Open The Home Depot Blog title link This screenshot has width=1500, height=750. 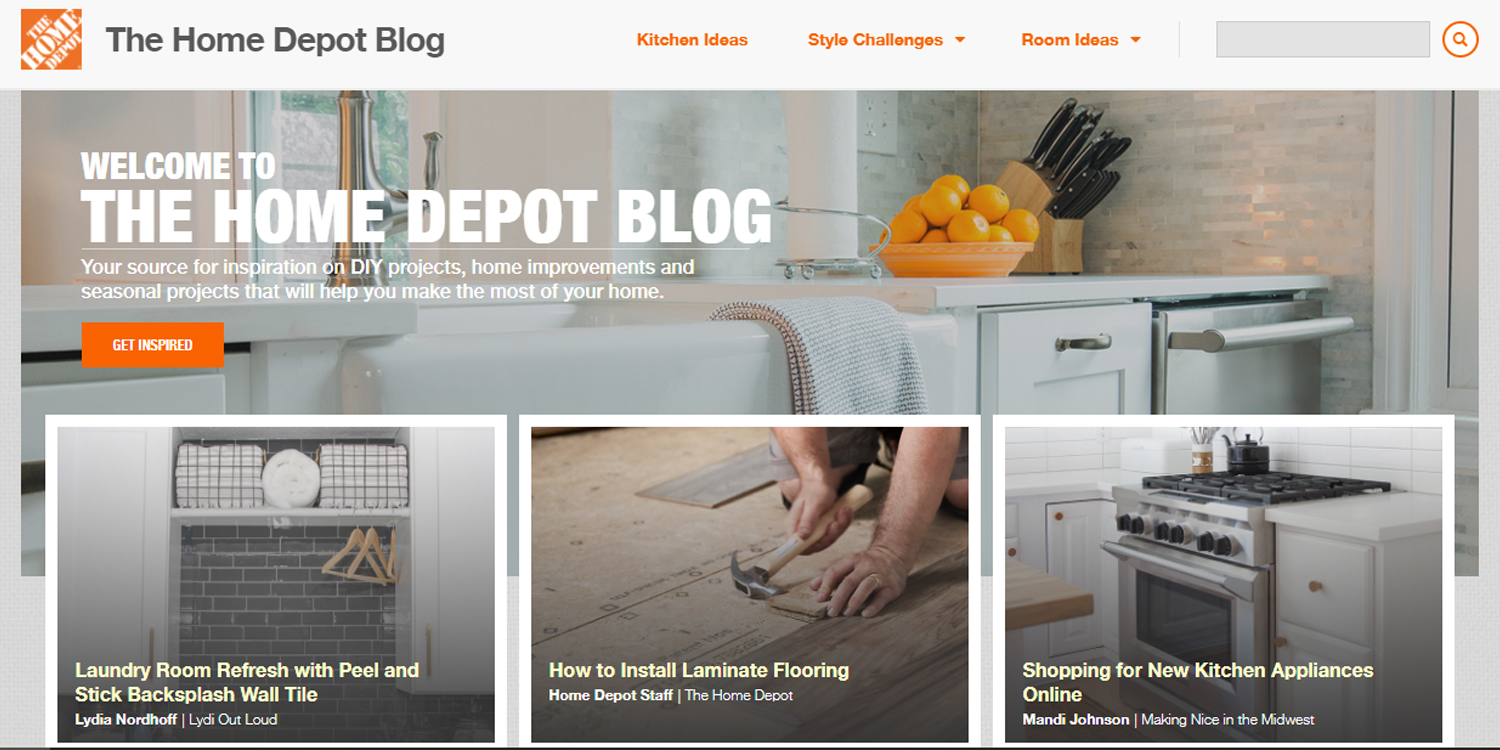click(x=275, y=40)
